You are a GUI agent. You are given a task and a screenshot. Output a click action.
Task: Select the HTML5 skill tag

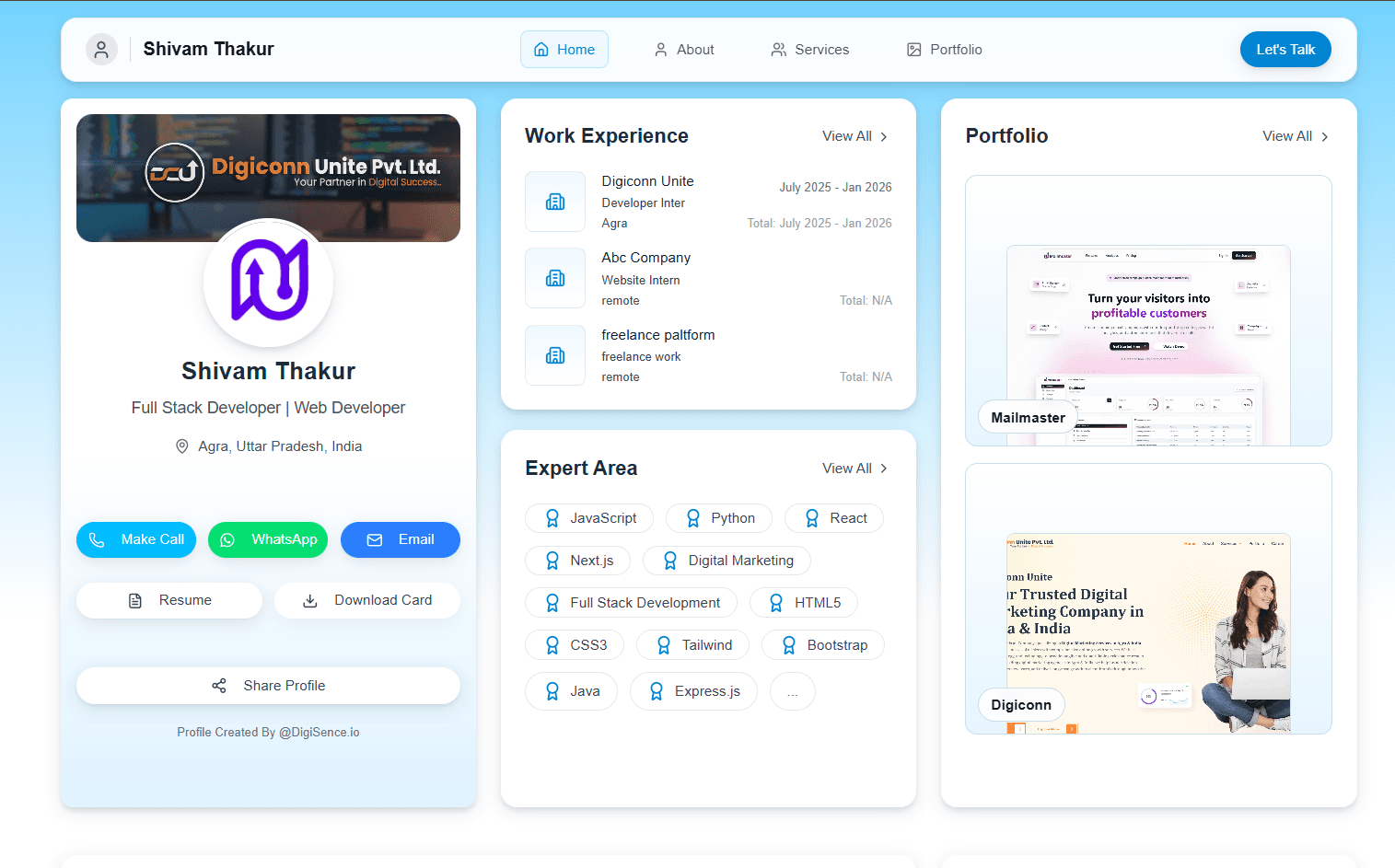(x=804, y=603)
